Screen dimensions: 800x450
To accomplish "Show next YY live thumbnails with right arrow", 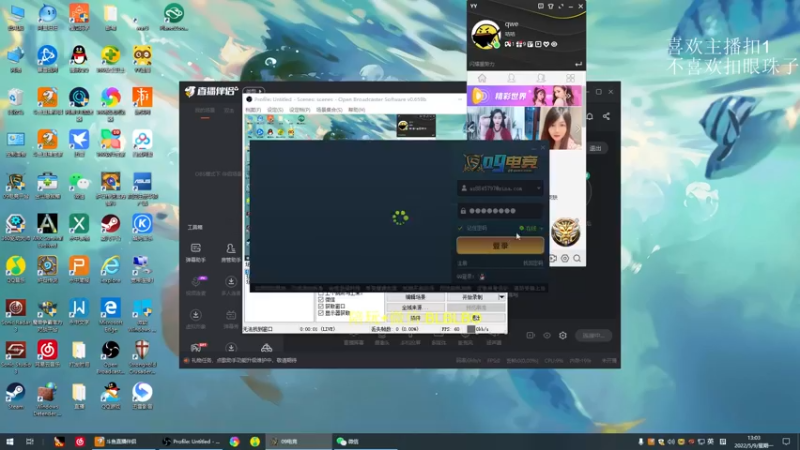I will pos(577,129).
